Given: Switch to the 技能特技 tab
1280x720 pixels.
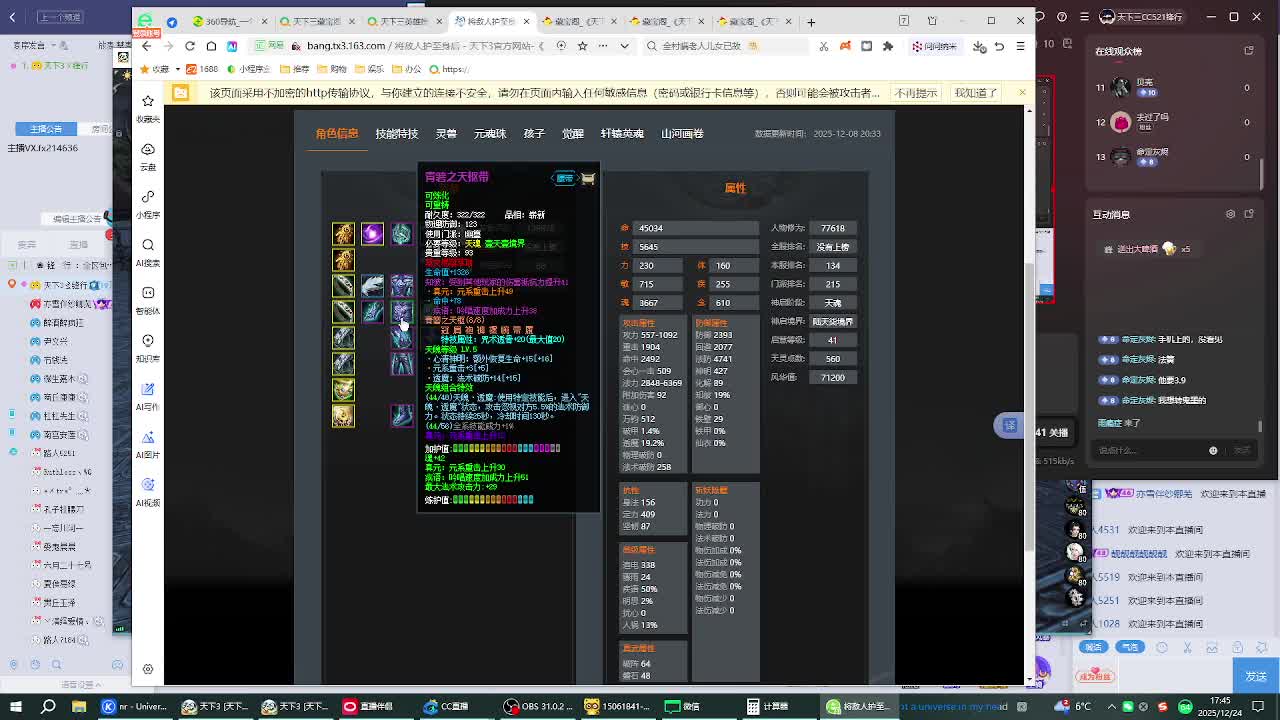Looking at the screenshot, I should [396, 134].
